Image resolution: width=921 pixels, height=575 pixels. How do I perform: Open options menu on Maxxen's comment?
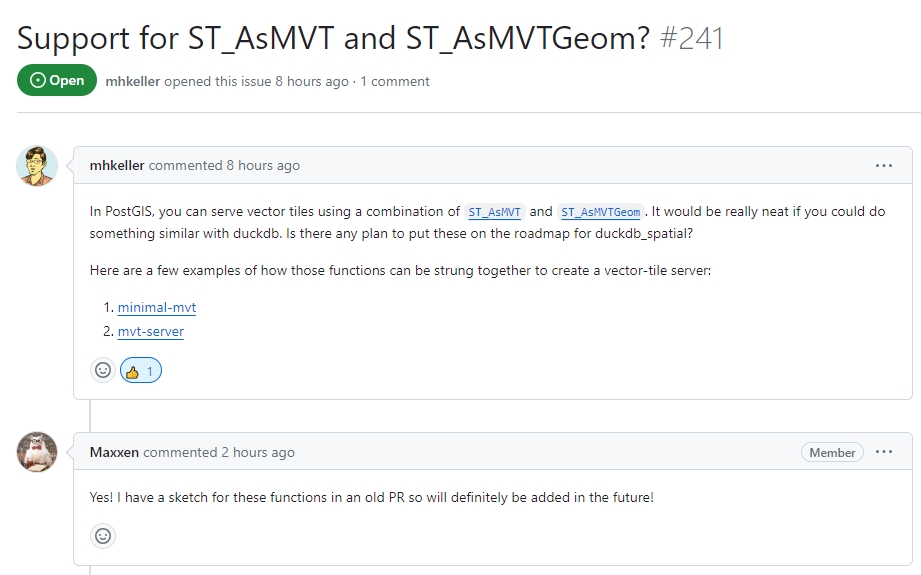(x=883, y=452)
